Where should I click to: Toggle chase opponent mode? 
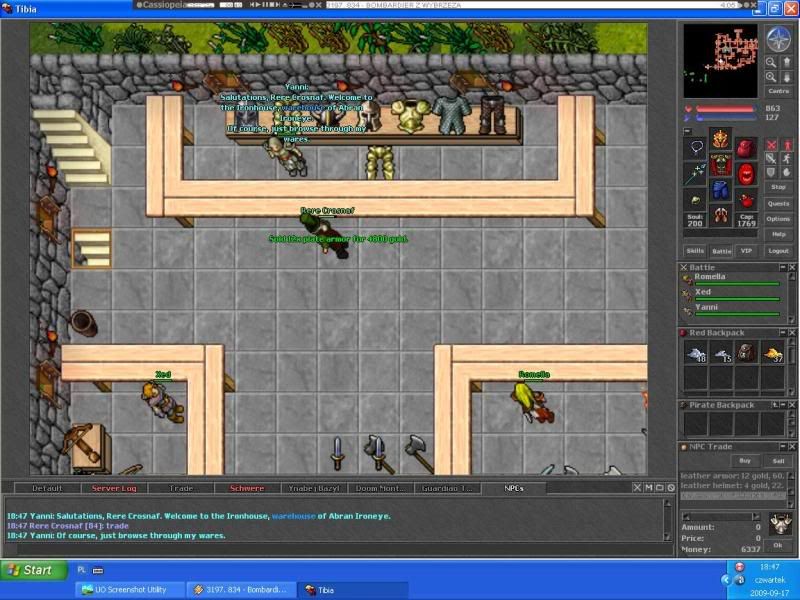point(787,159)
